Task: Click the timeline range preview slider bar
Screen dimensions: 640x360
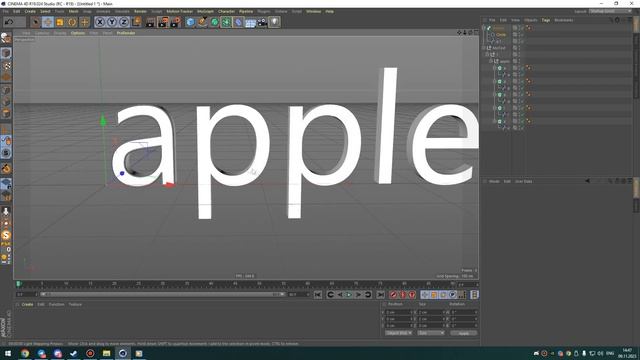Action: tap(162, 294)
